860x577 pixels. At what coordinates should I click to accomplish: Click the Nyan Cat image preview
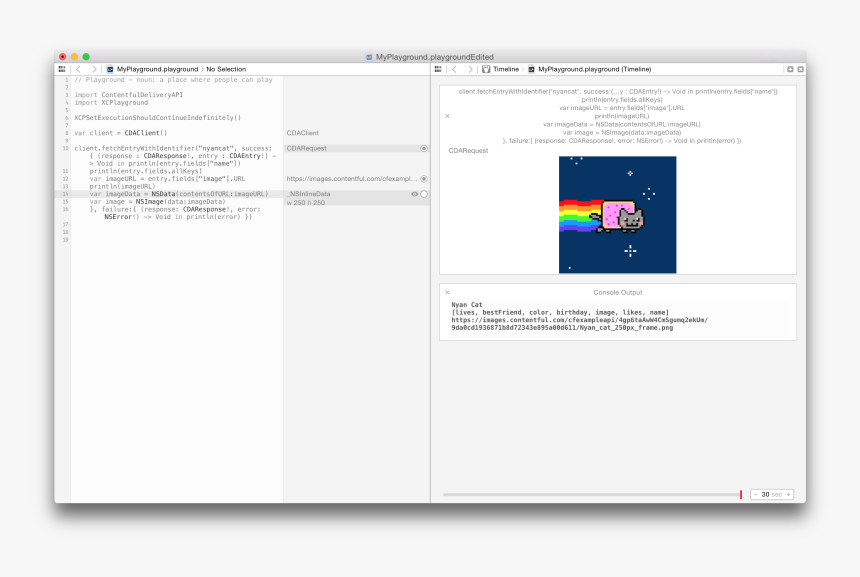618,215
